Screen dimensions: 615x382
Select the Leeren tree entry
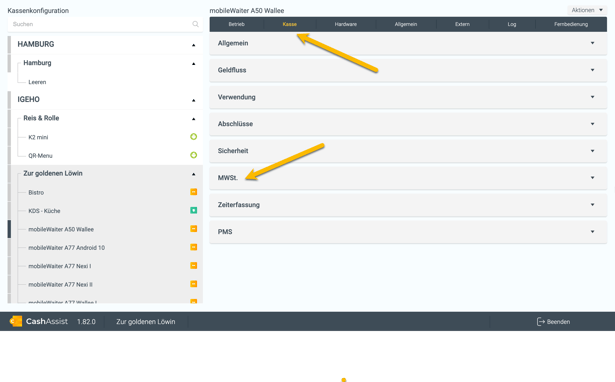tap(37, 82)
